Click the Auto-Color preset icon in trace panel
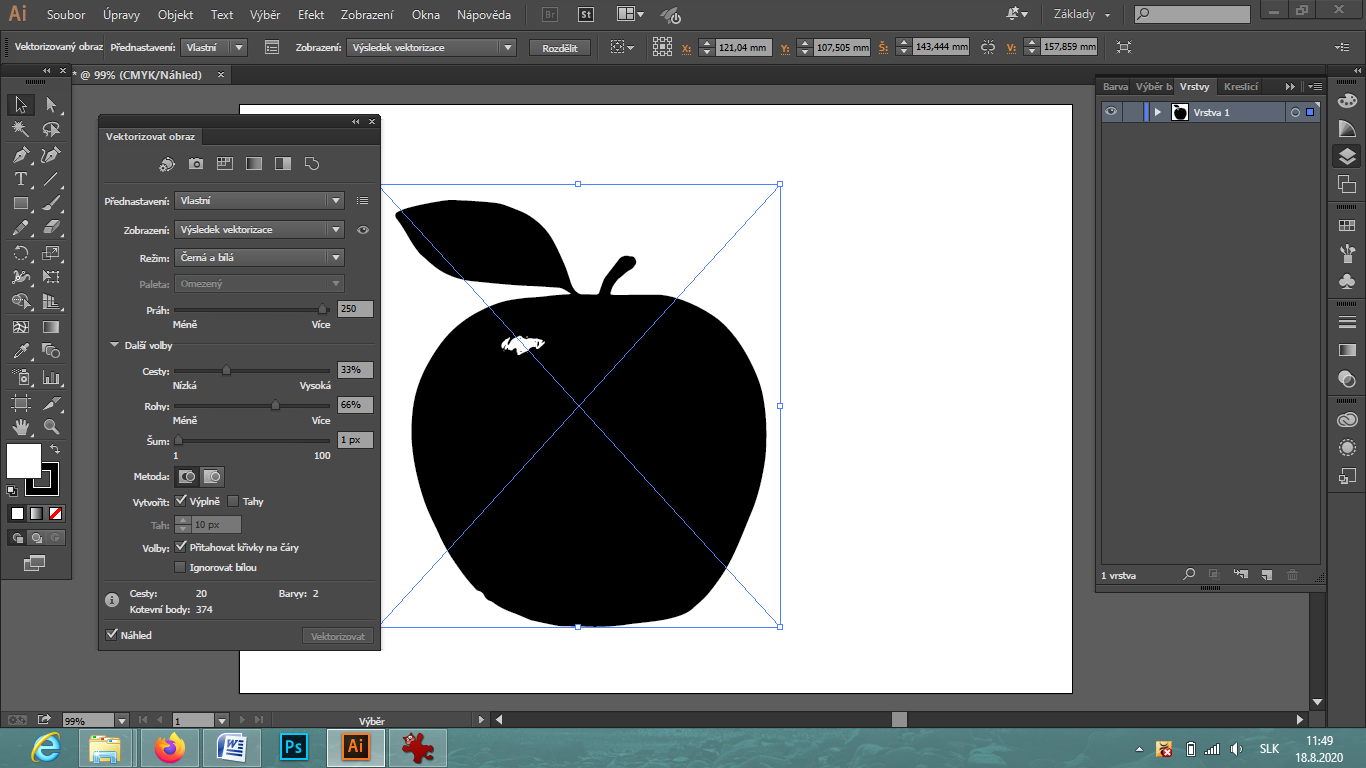This screenshot has width=1366, height=768. (167, 163)
